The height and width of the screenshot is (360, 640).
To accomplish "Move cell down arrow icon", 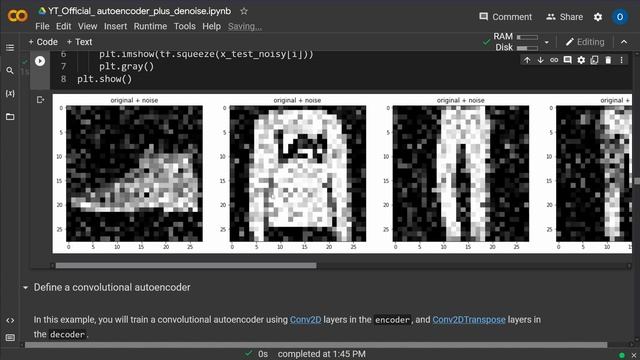I will click(x=540, y=60).
